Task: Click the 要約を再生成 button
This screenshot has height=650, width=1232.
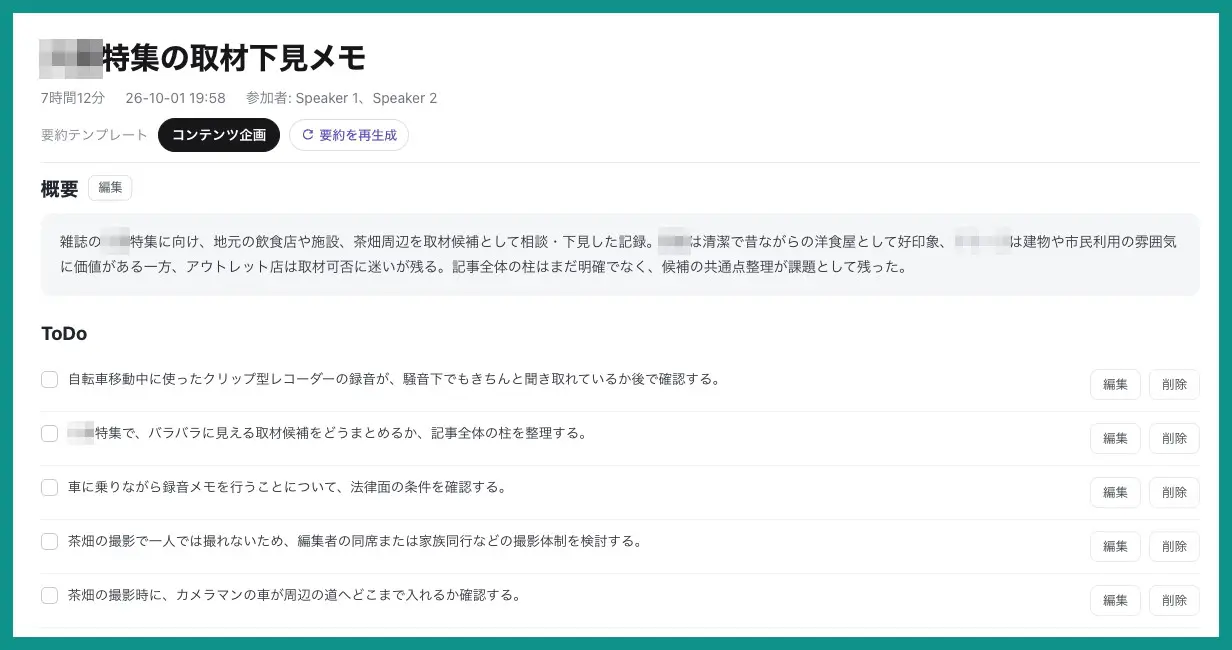Action: point(349,135)
